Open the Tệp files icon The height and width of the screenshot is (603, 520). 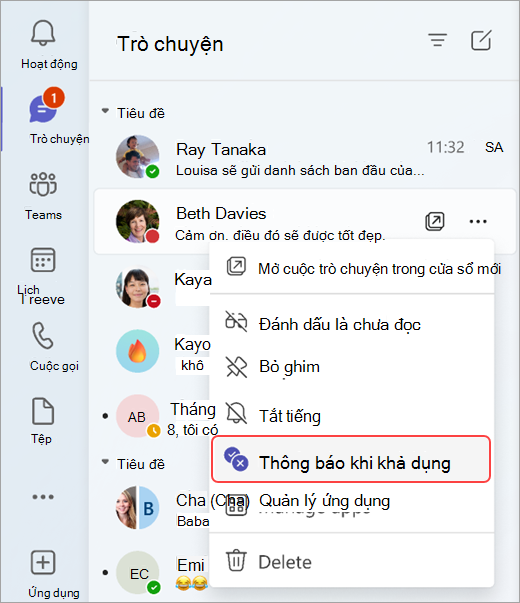43,411
